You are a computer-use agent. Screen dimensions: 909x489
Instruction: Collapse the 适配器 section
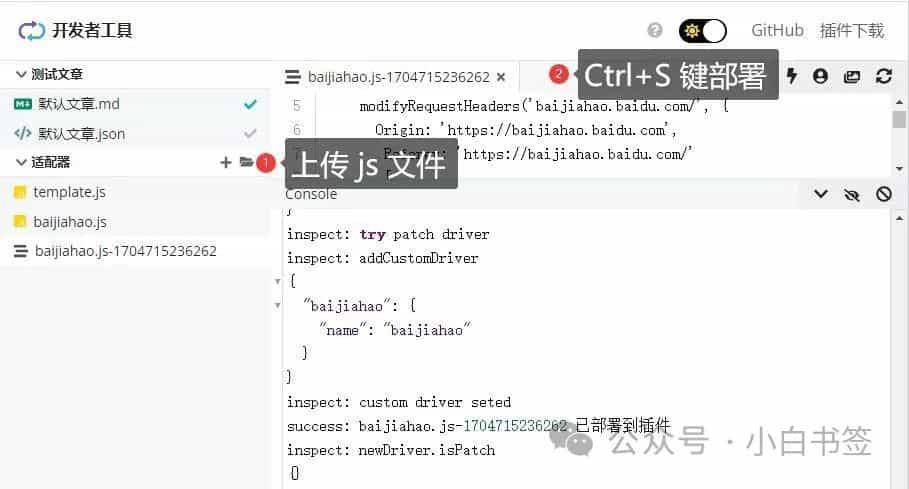click(21, 162)
